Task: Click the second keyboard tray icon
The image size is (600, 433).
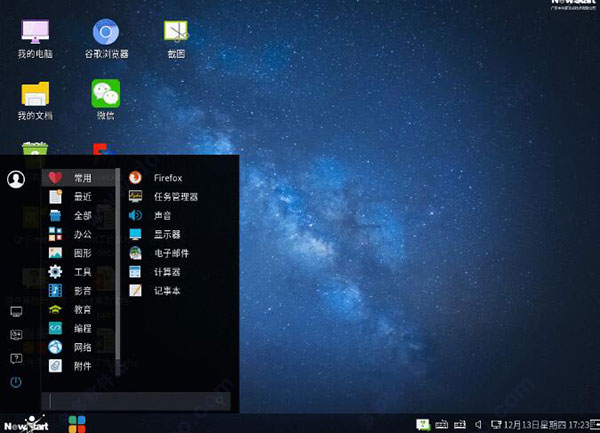Action: point(460,424)
